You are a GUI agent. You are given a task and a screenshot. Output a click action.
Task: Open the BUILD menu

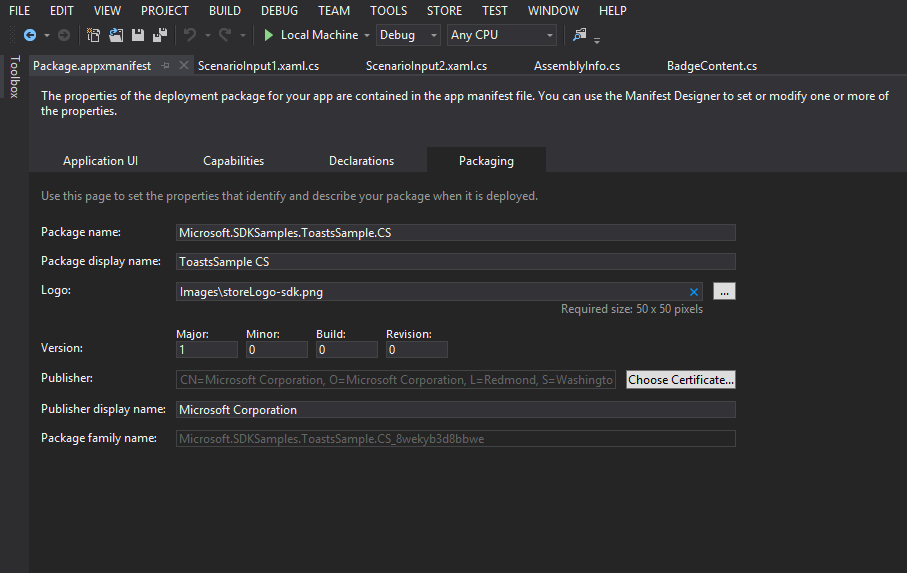click(225, 10)
